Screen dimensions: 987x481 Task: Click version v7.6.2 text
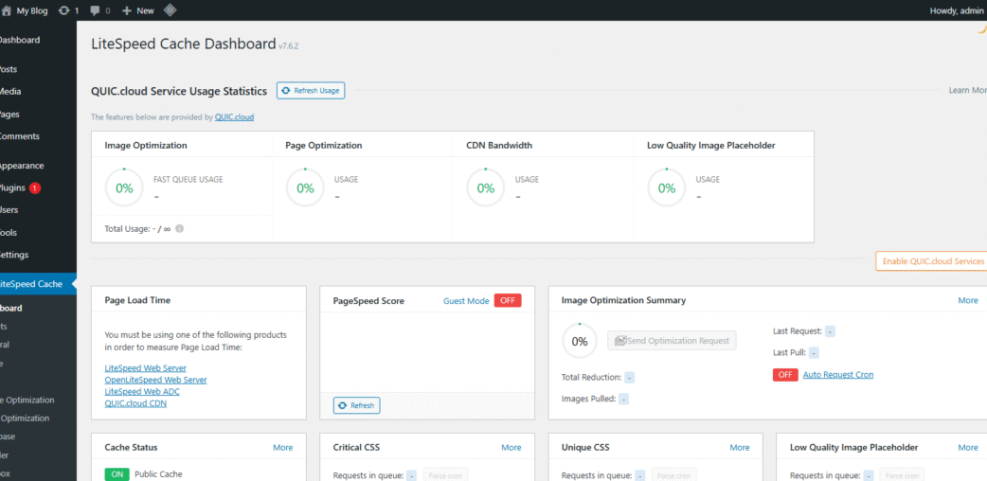(288, 46)
